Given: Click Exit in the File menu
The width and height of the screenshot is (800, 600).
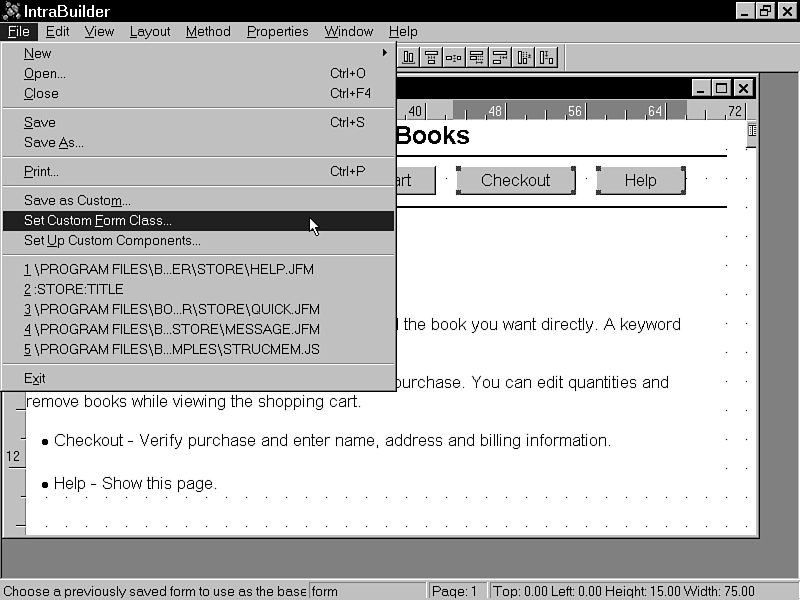Looking at the screenshot, I should click(35, 378).
